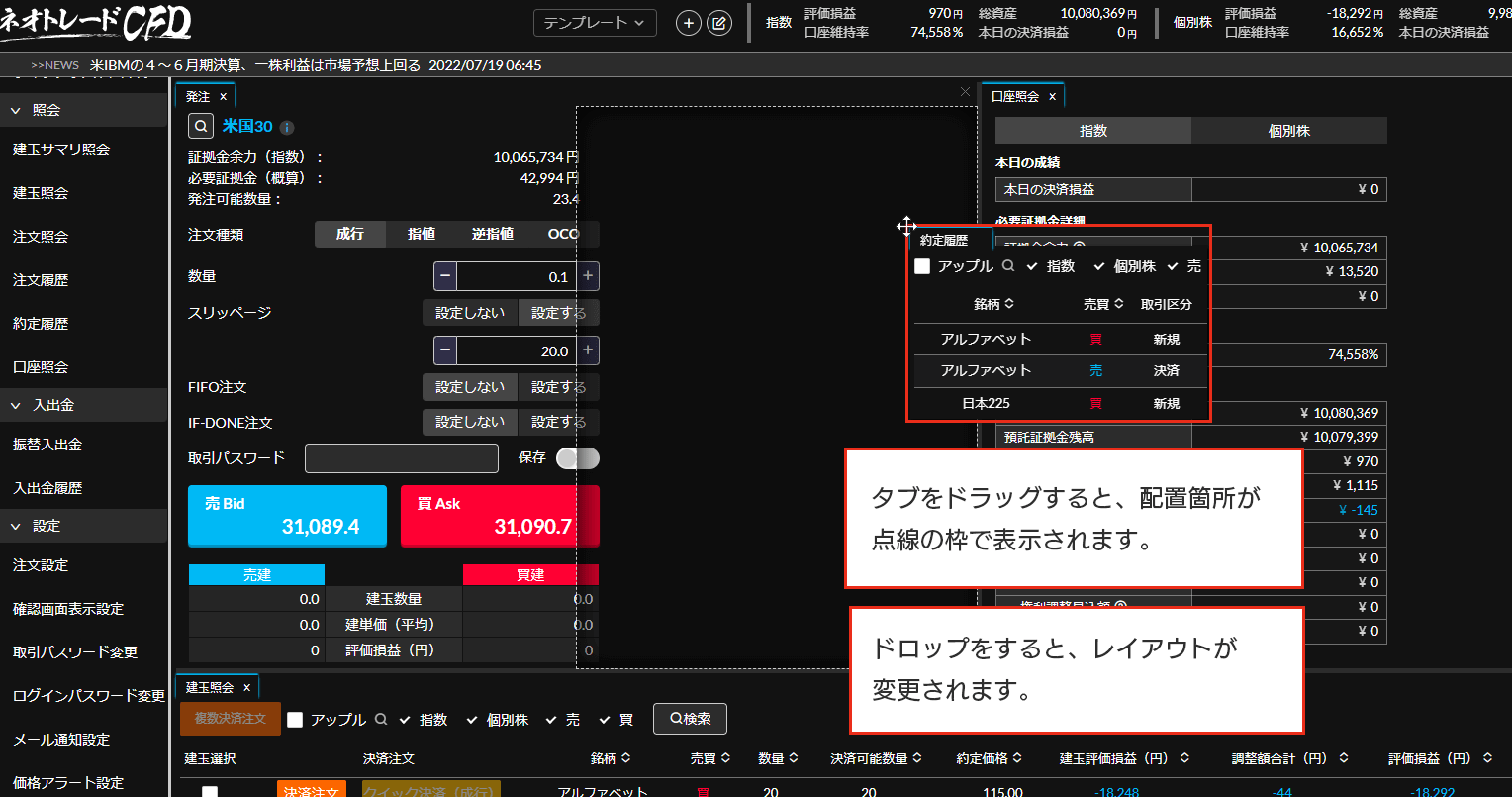Tick the アップル checkbox in 建玉照会 panel
Viewport: 1512px width, 797px height.
pyautogui.click(x=295, y=720)
